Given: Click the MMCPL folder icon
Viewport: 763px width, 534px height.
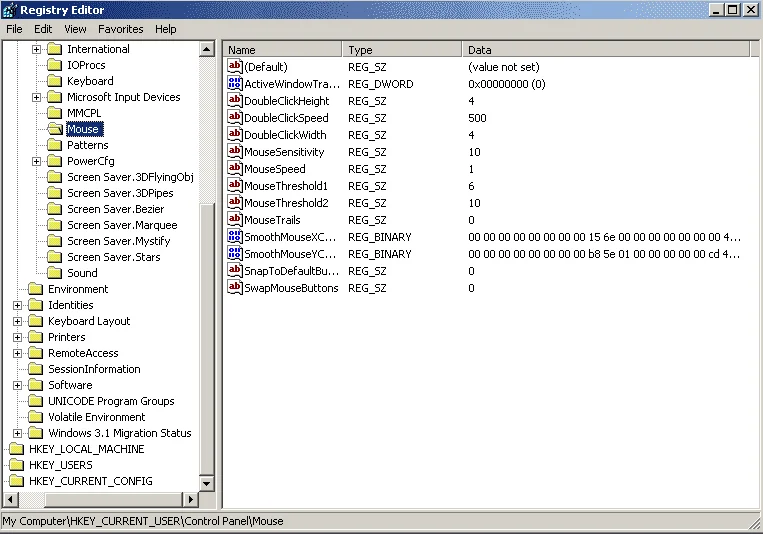Looking at the screenshot, I should 54,113.
